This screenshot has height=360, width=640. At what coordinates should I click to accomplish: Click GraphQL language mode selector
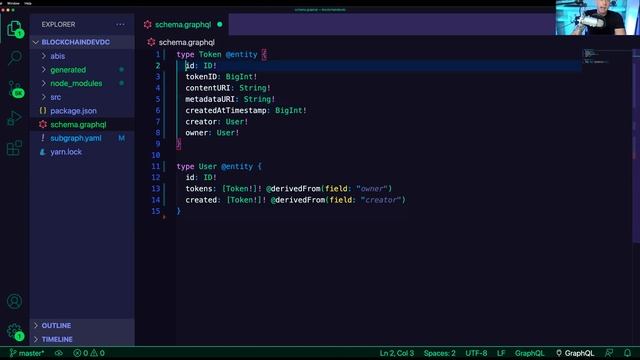[x=529, y=353]
